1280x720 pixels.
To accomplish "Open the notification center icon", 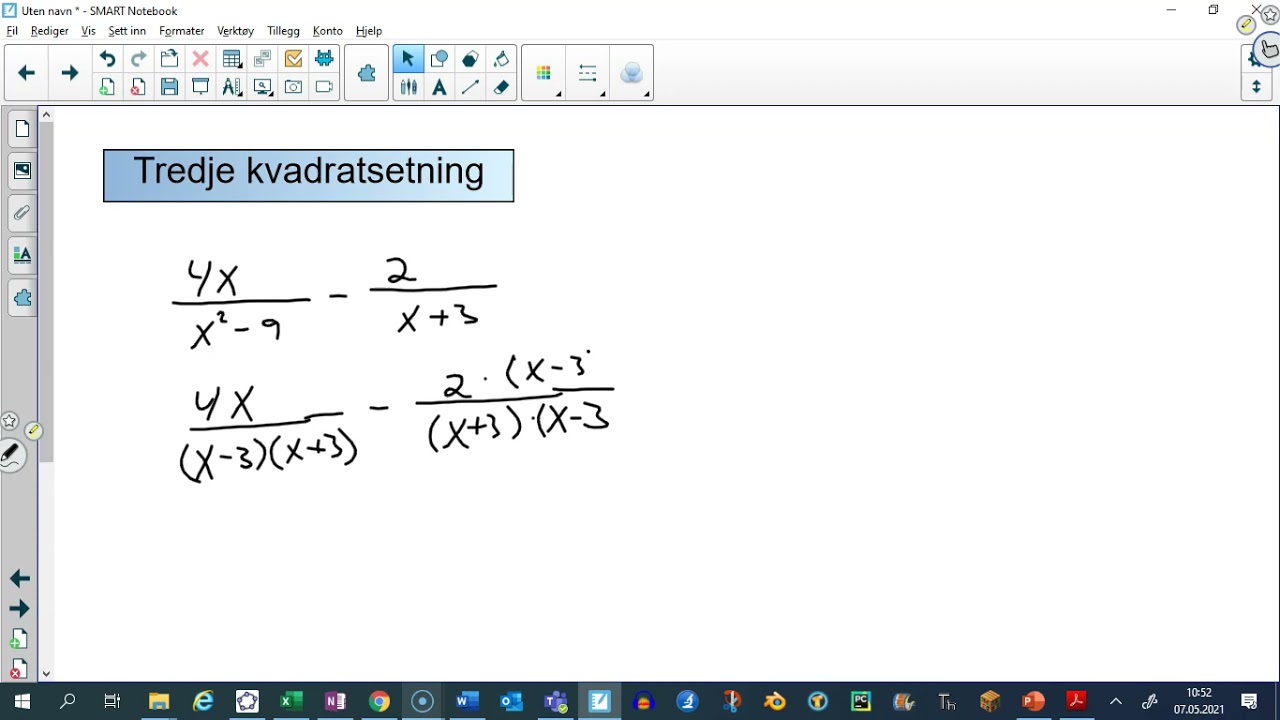I will (1249, 701).
